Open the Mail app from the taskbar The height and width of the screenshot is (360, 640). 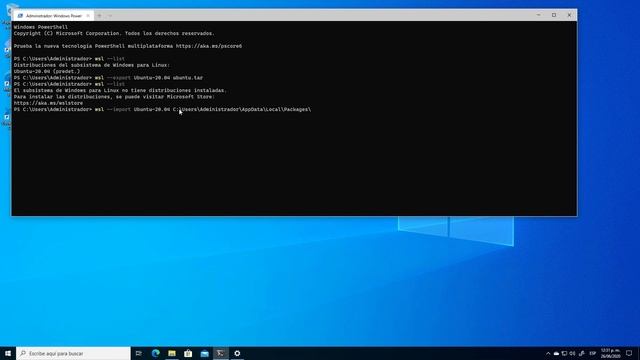(204, 353)
